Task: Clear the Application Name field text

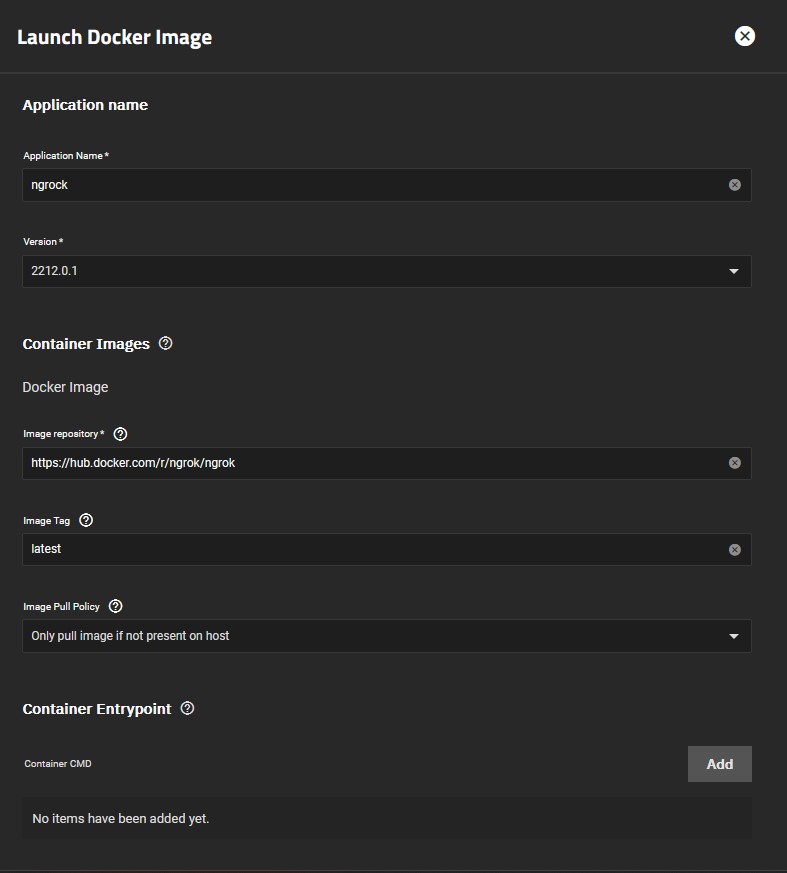Action: 735,185
